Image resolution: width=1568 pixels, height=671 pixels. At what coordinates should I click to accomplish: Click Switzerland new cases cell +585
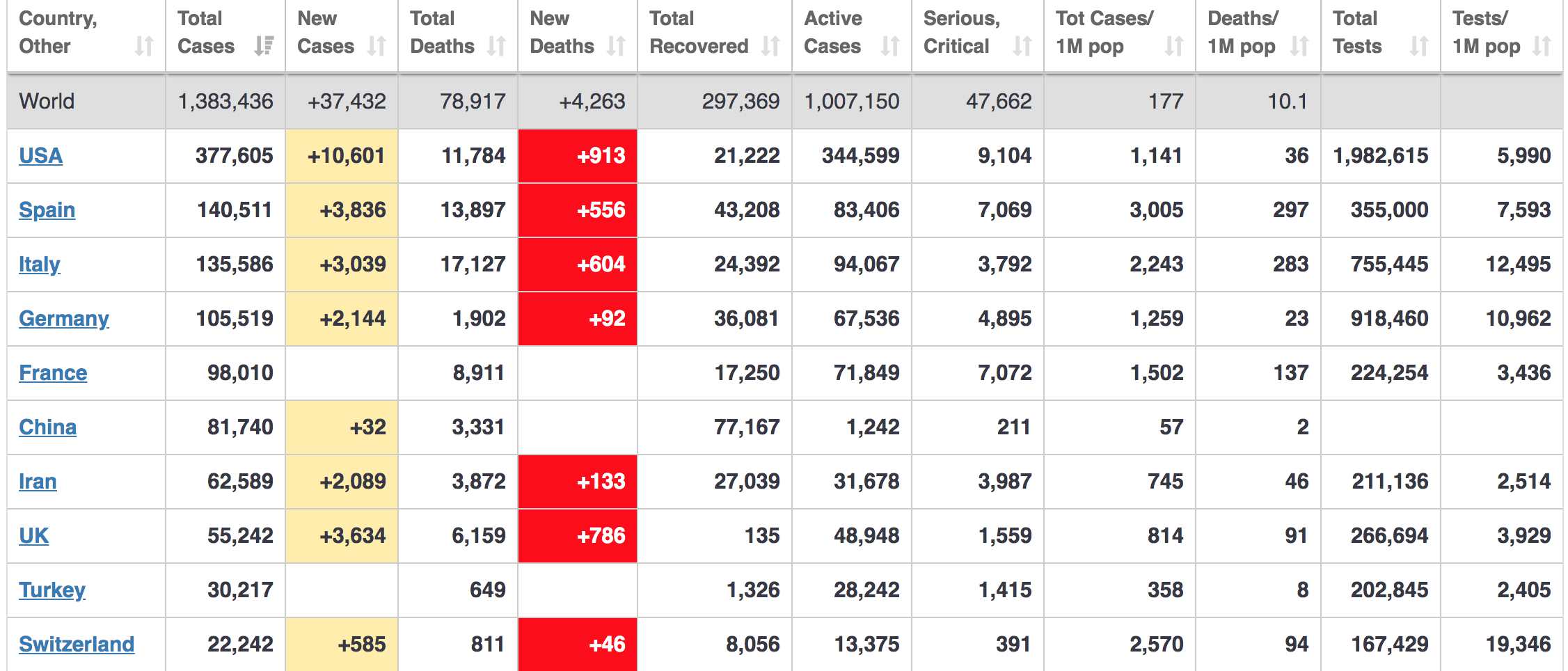click(342, 644)
